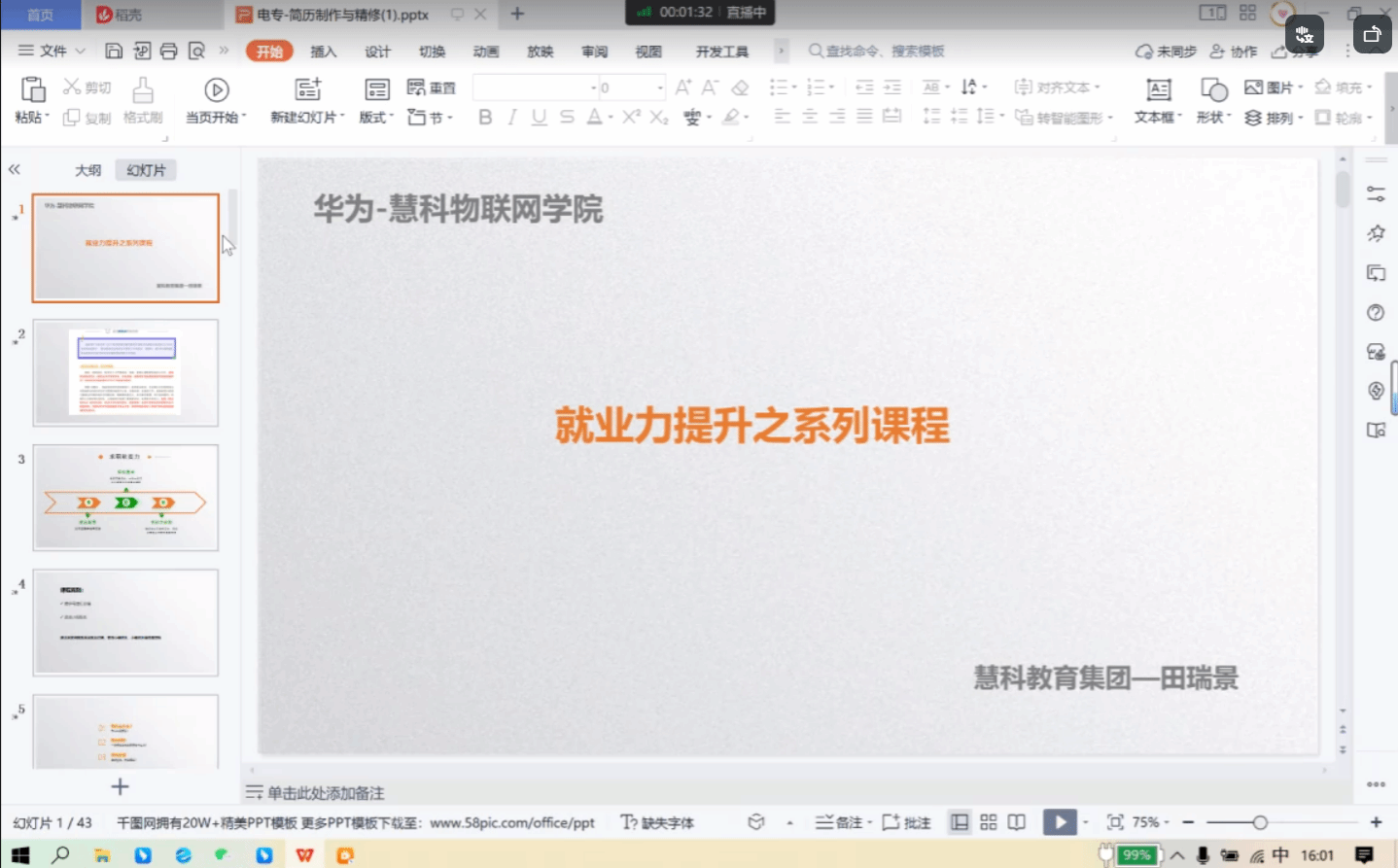Expand more quick-access tools chevron
The image size is (1398, 868).
click(224, 51)
